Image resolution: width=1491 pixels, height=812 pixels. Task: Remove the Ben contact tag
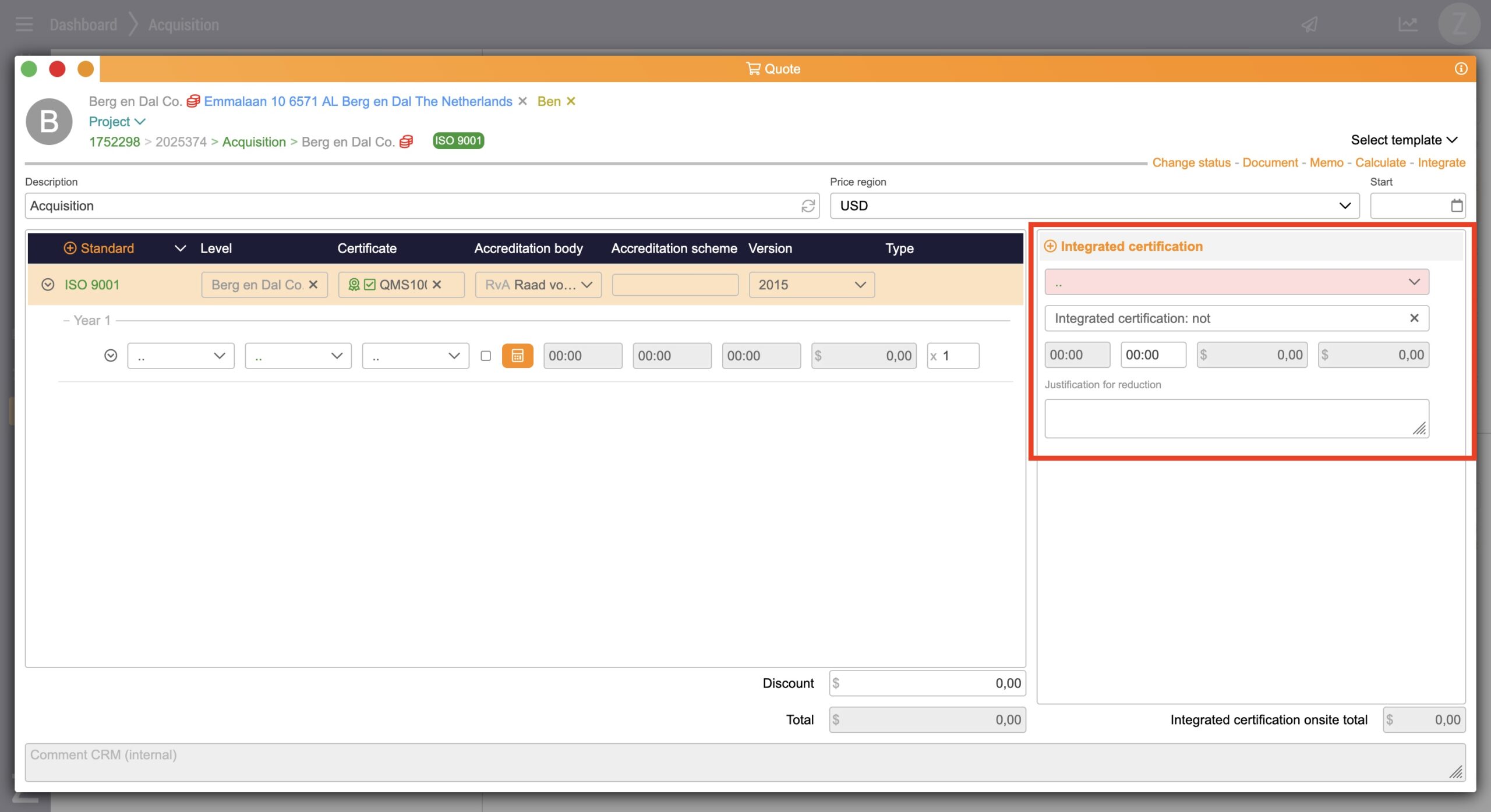click(x=571, y=101)
